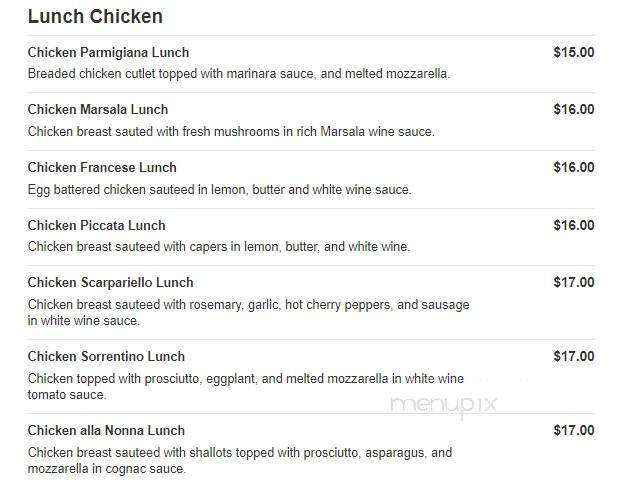Choose the Chicken Piccata Lunch item

[x=97, y=226]
